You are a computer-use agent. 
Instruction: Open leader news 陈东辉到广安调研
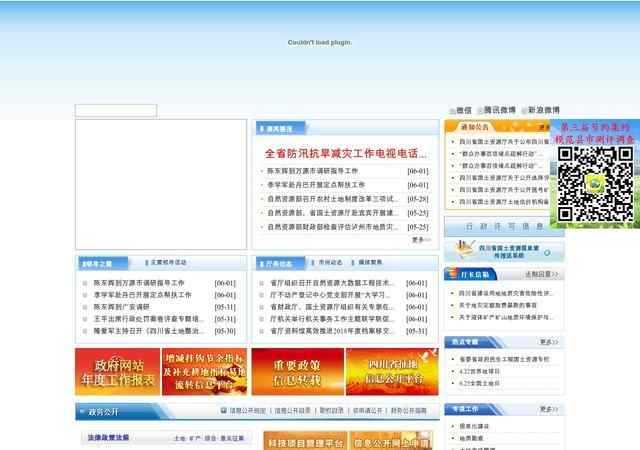click(x=122, y=307)
